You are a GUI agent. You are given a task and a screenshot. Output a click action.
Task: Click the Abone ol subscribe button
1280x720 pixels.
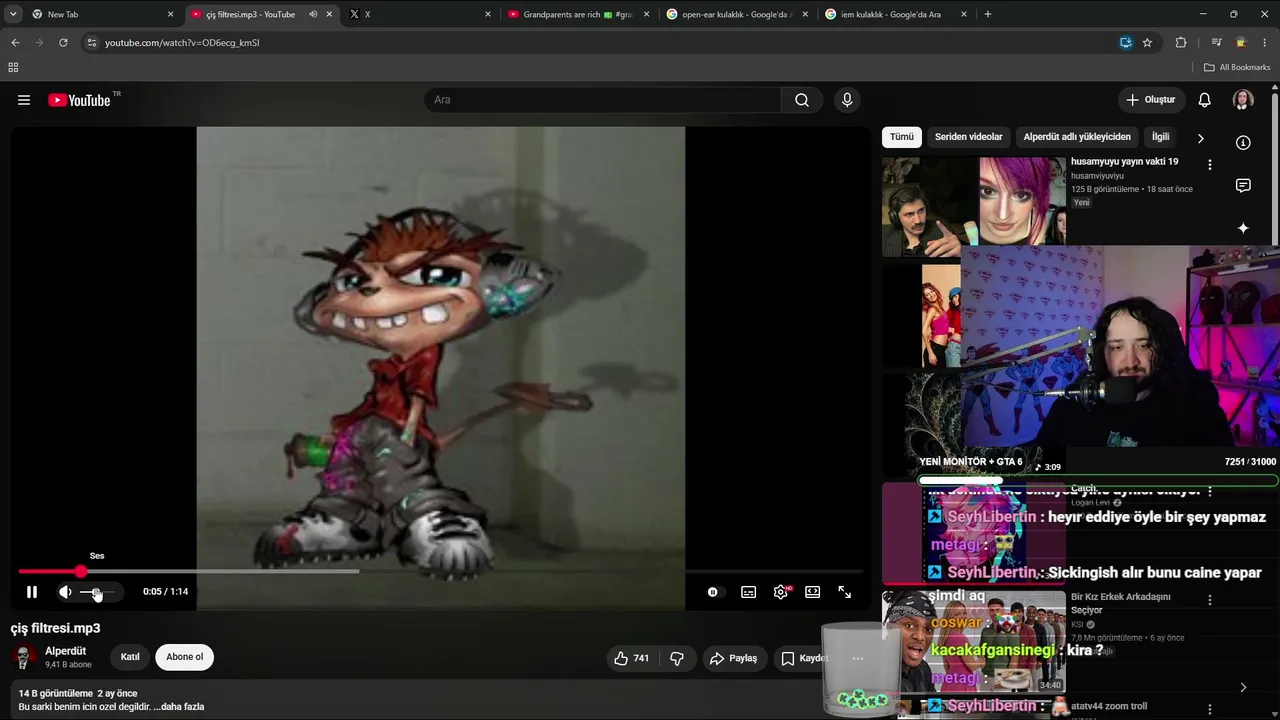click(x=185, y=657)
